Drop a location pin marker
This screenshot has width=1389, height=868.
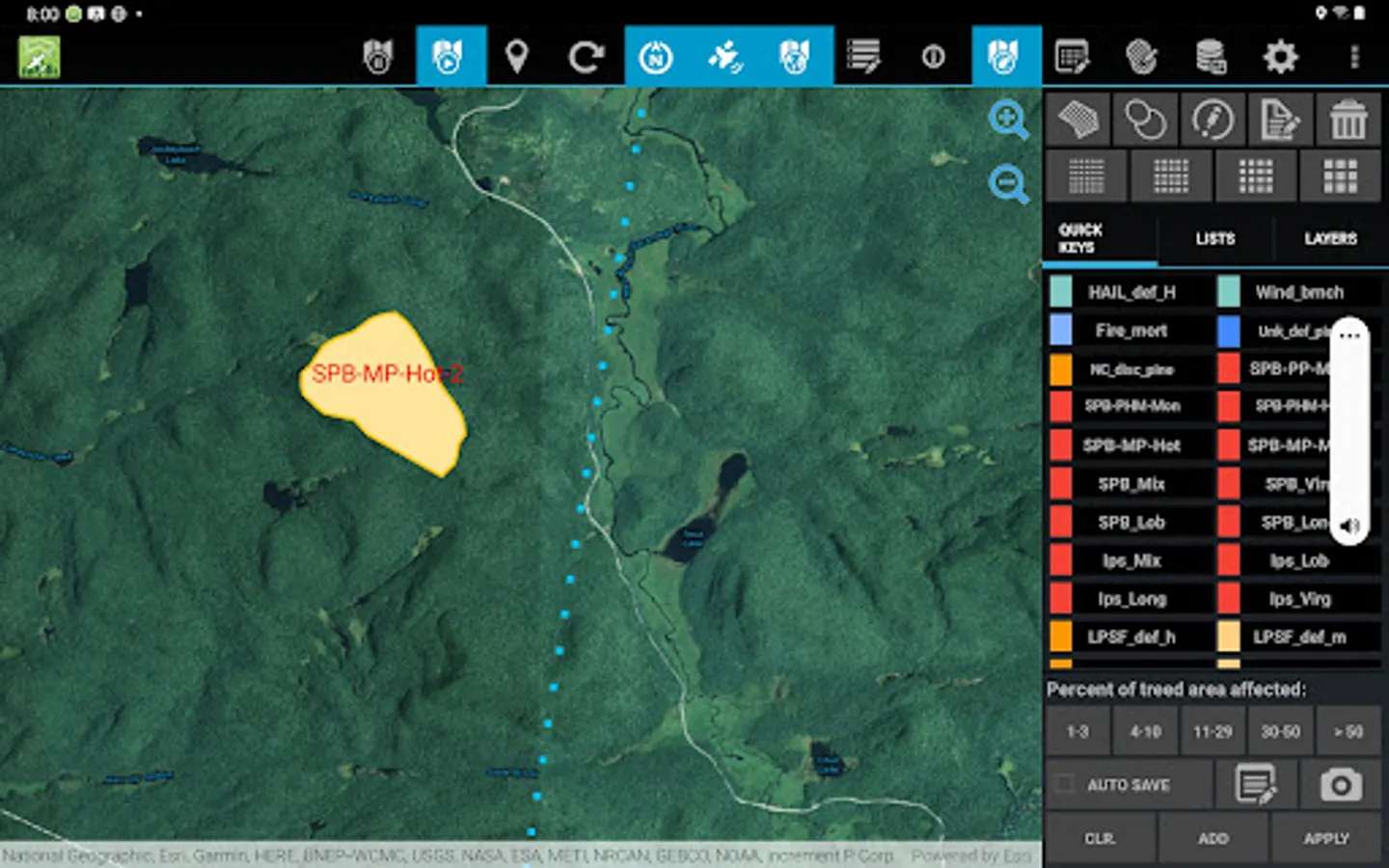pos(519,57)
